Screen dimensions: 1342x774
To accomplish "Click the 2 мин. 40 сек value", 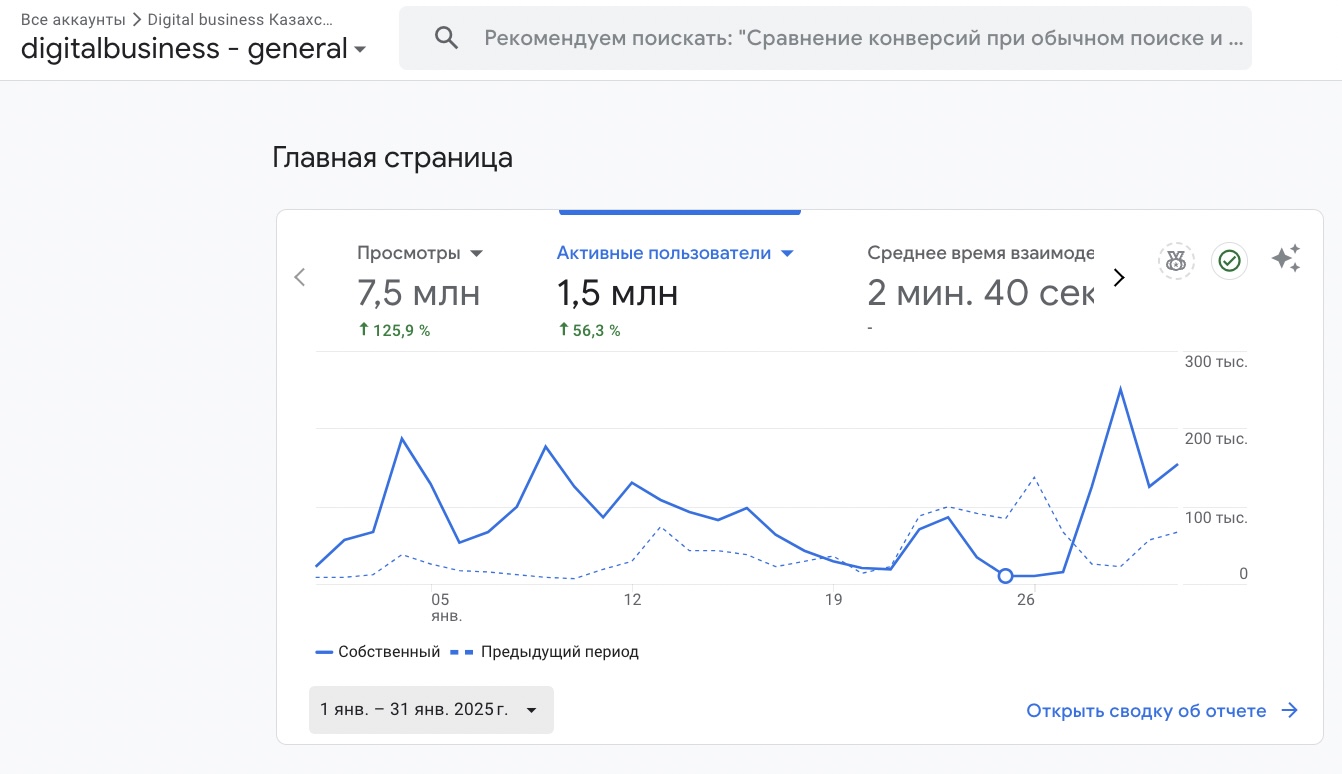I will (x=981, y=293).
